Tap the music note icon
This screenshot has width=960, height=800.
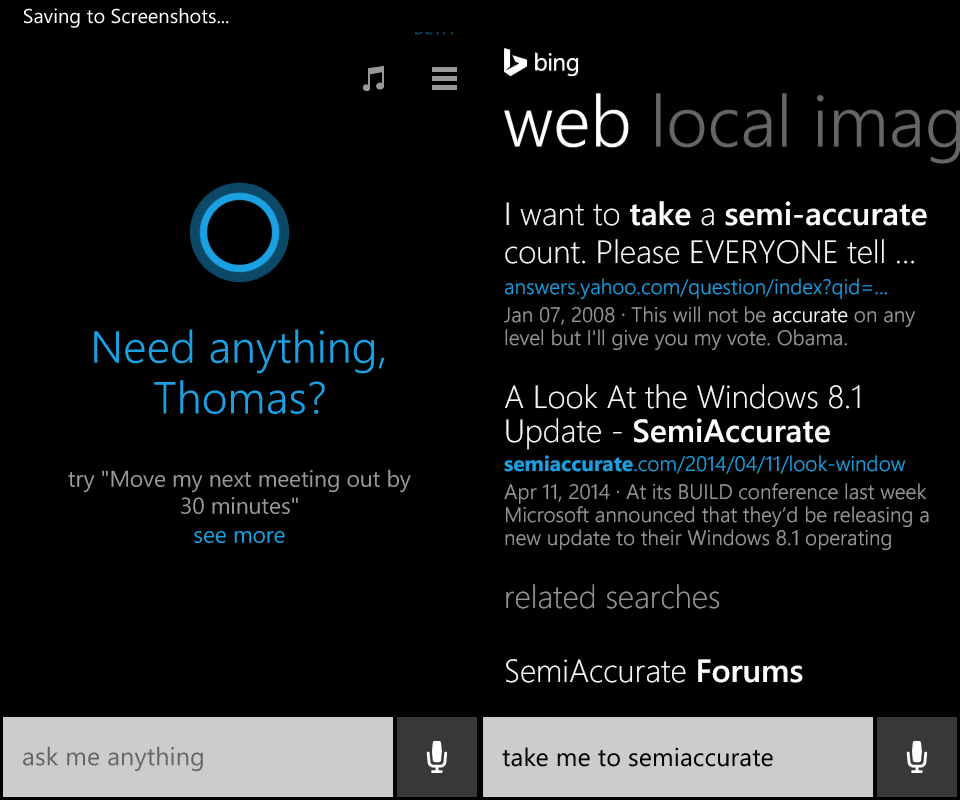pyautogui.click(x=373, y=78)
